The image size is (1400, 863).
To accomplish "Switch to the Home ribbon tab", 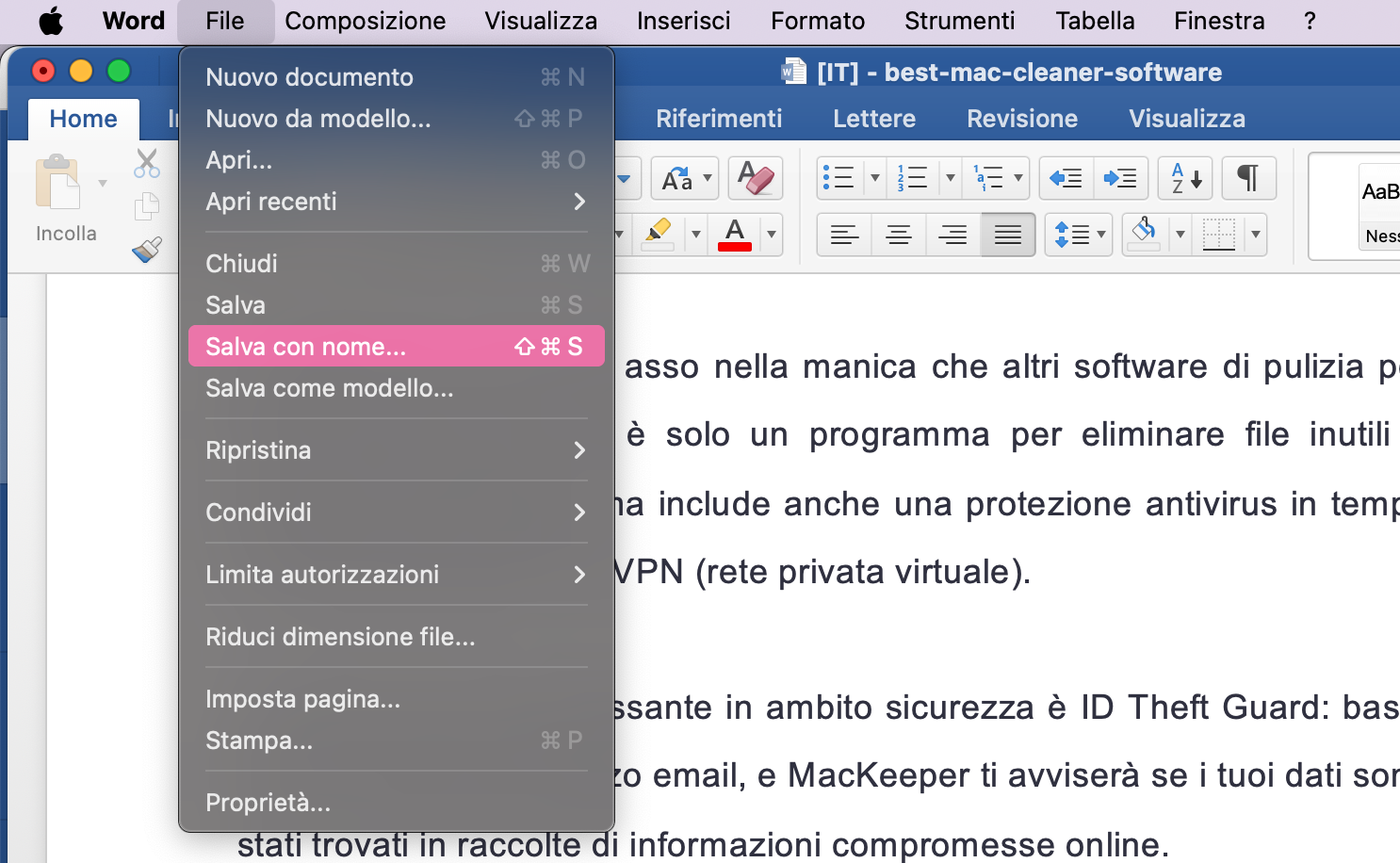I will (84, 119).
